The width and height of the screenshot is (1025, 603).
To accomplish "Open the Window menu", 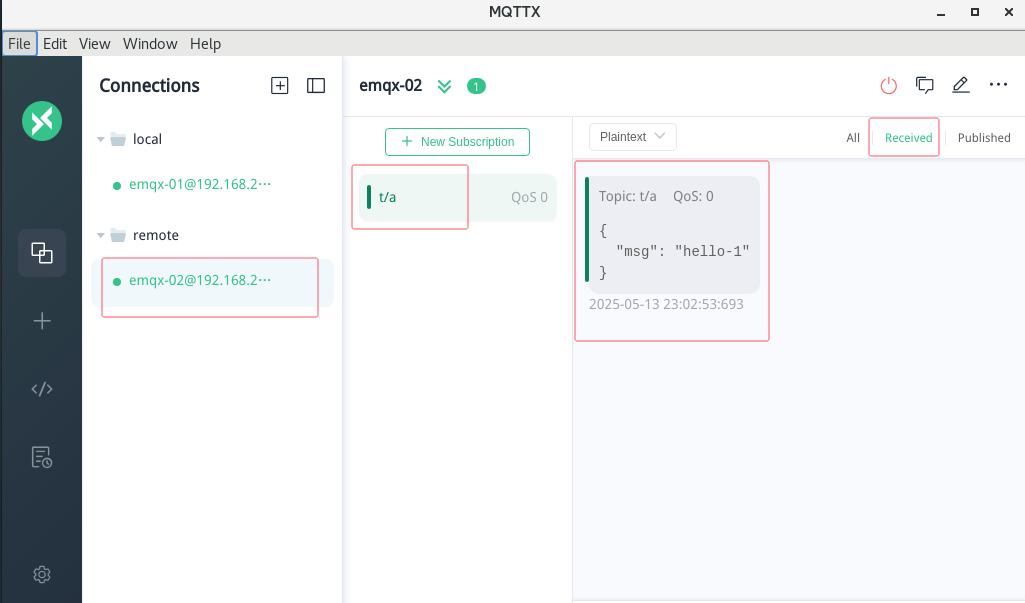I will pyautogui.click(x=150, y=44).
